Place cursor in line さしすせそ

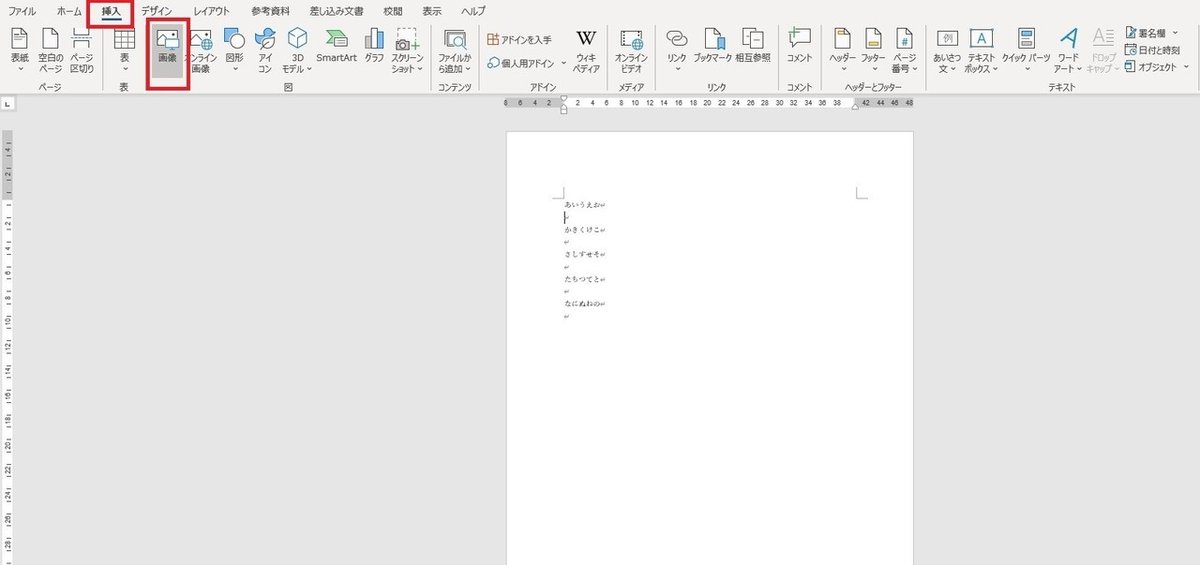tap(583, 254)
